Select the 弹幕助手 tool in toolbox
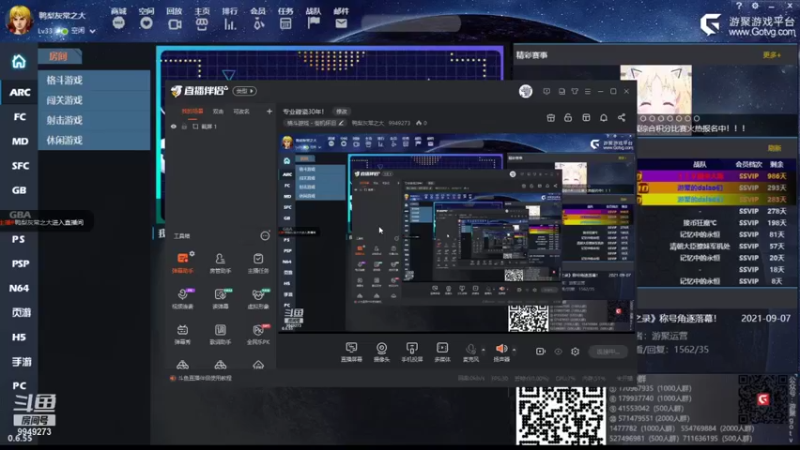The height and width of the screenshot is (450, 800). (x=183, y=263)
